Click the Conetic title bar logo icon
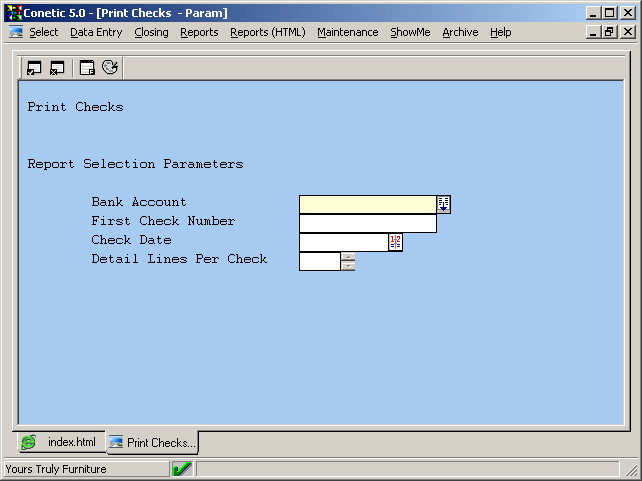This screenshot has height=481, width=642. 13,13
